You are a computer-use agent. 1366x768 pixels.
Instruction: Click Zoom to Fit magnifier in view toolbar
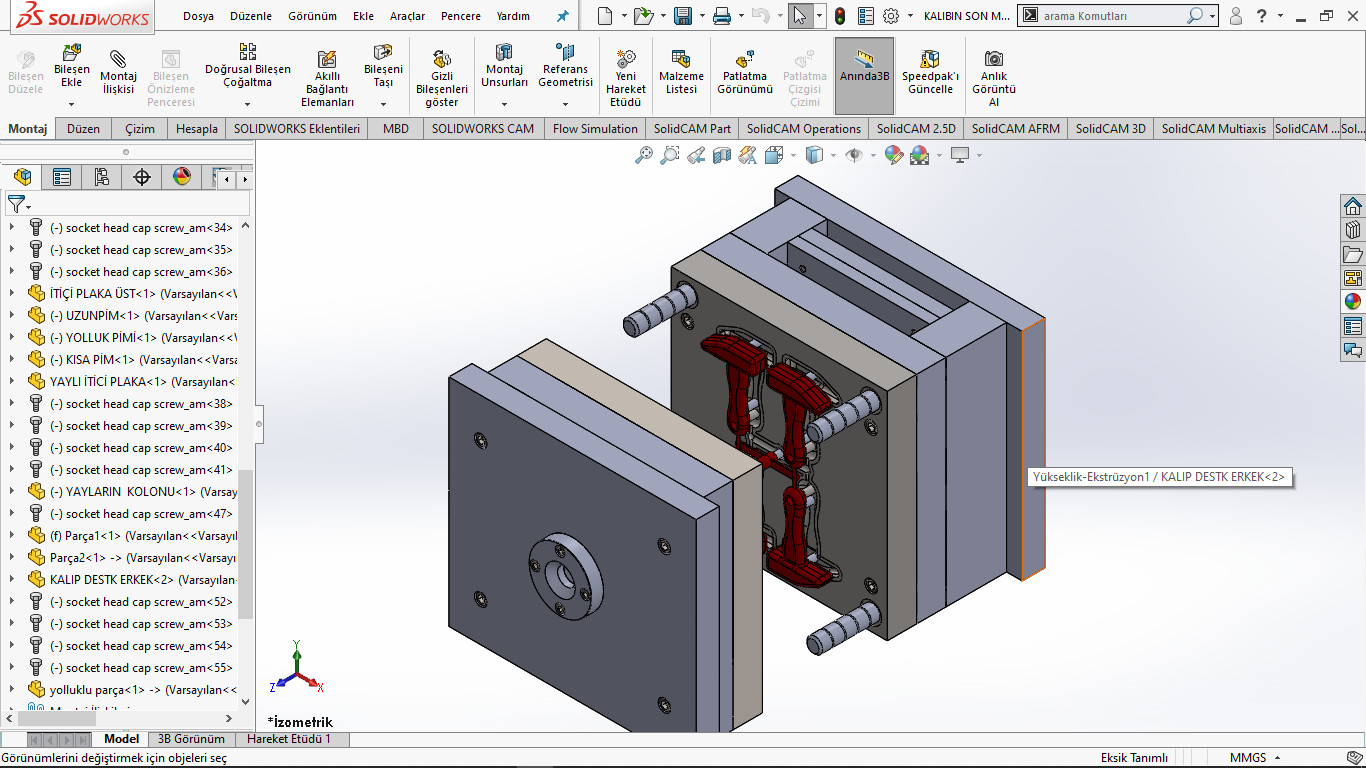pyautogui.click(x=644, y=155)
